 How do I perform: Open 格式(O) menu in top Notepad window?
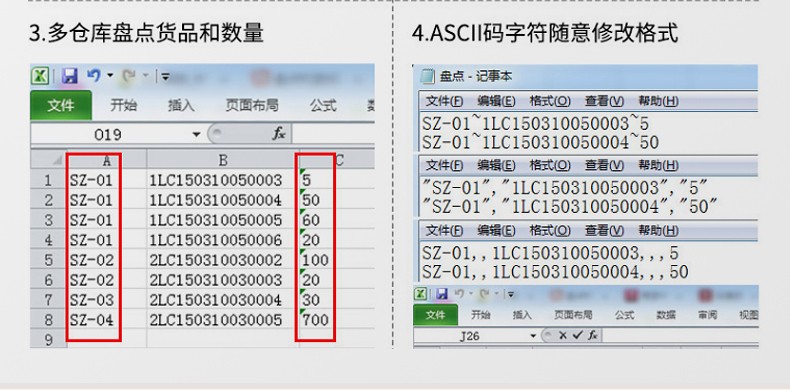tap(550, 101)
